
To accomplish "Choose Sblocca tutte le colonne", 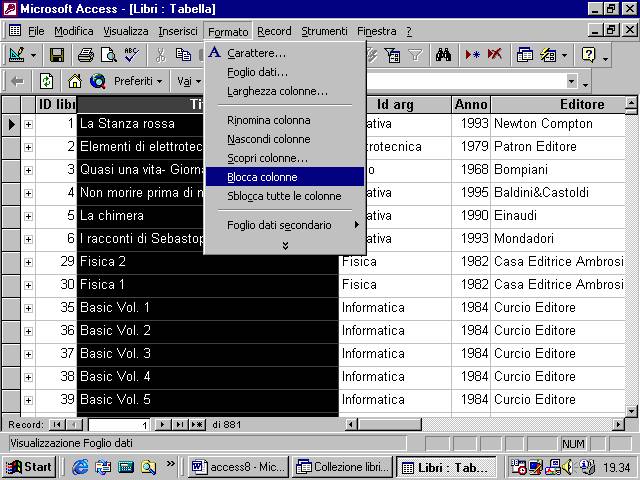I will (284, 196).
